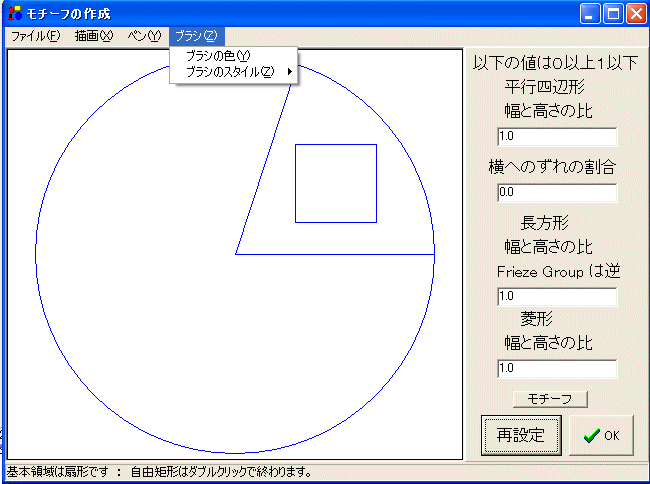This screenshot has height=484, width=650.
Task: Open the 描画(X) menu
Action: pyautogui.click(x=94, y=36)
